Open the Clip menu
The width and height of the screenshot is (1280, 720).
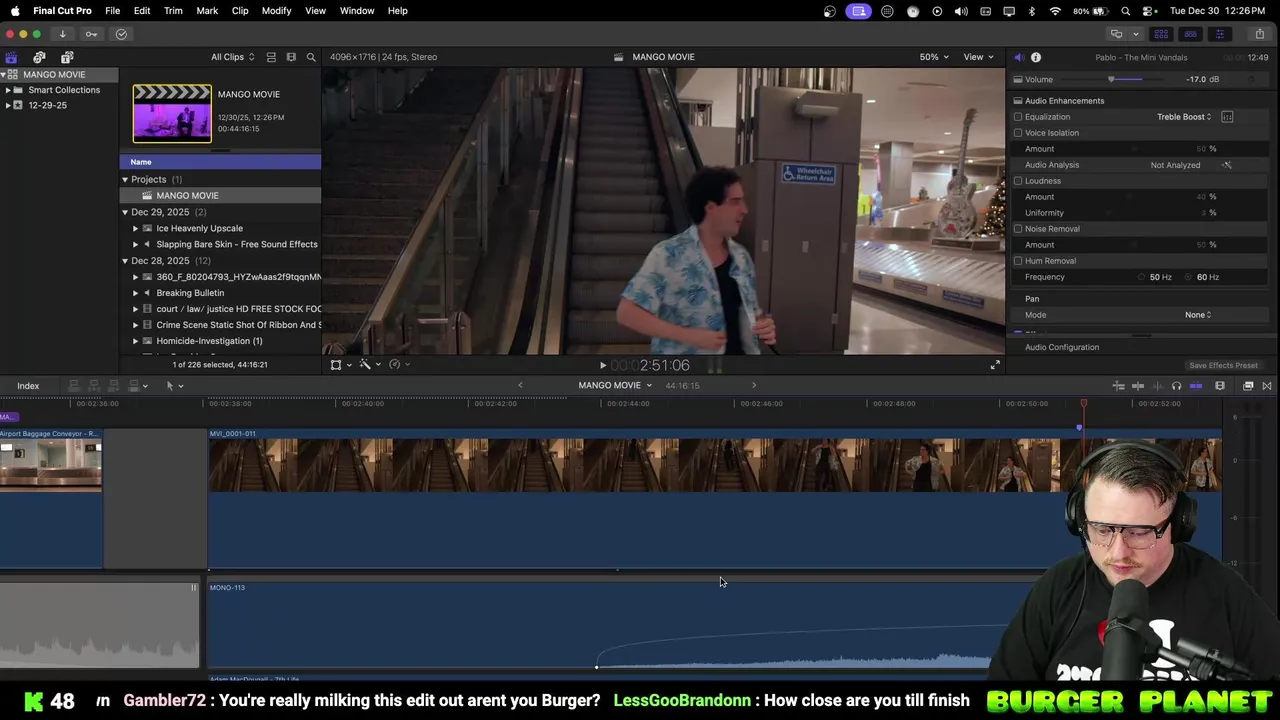click(240, 11)
